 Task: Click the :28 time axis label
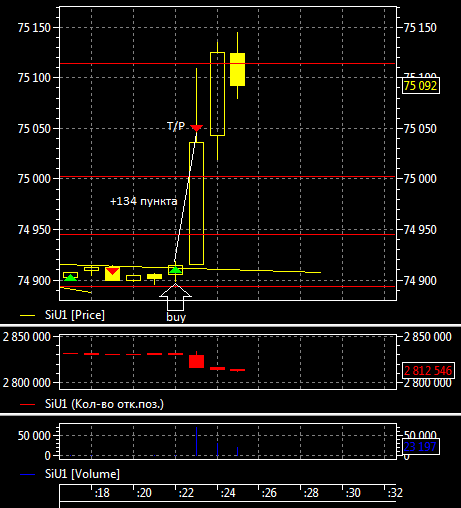coord(311,493)
